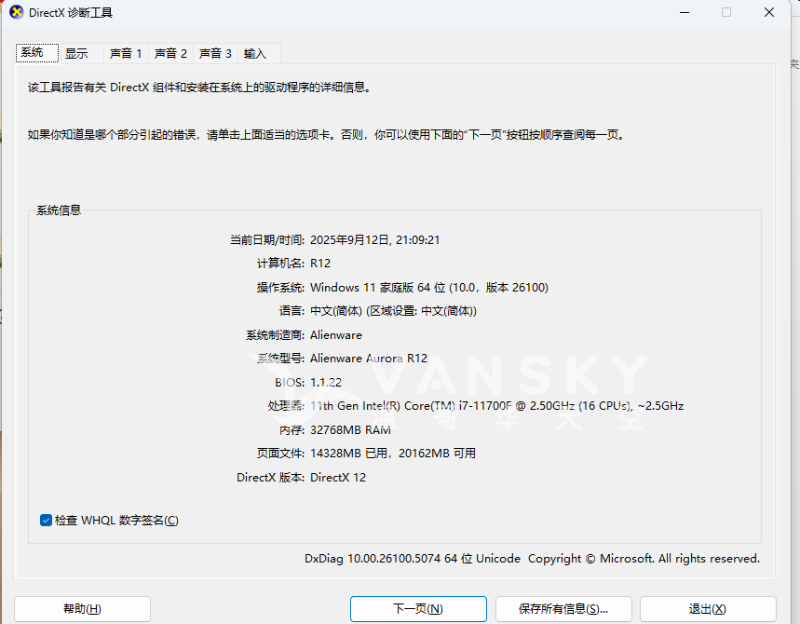
Task: Switch to the 输入 tab
Action: (256, 53)
